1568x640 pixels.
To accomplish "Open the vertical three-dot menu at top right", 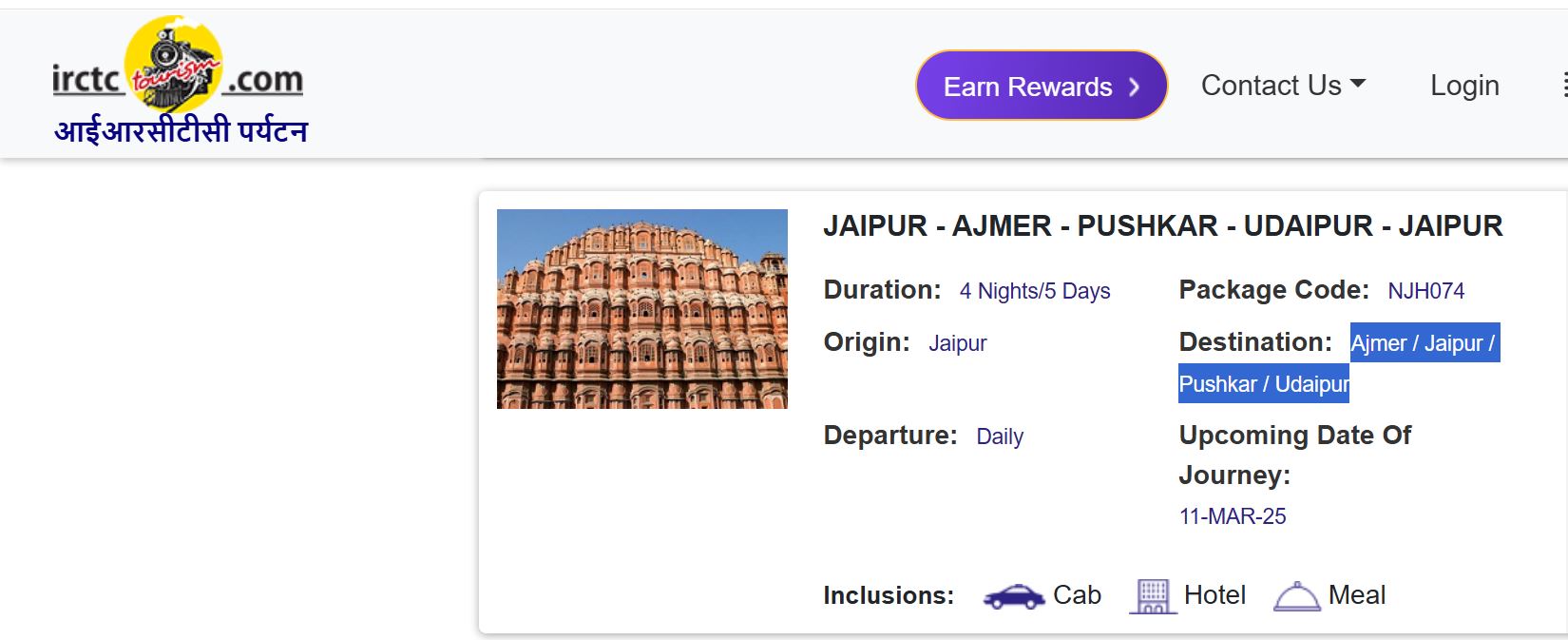I will click(1564, 85).
